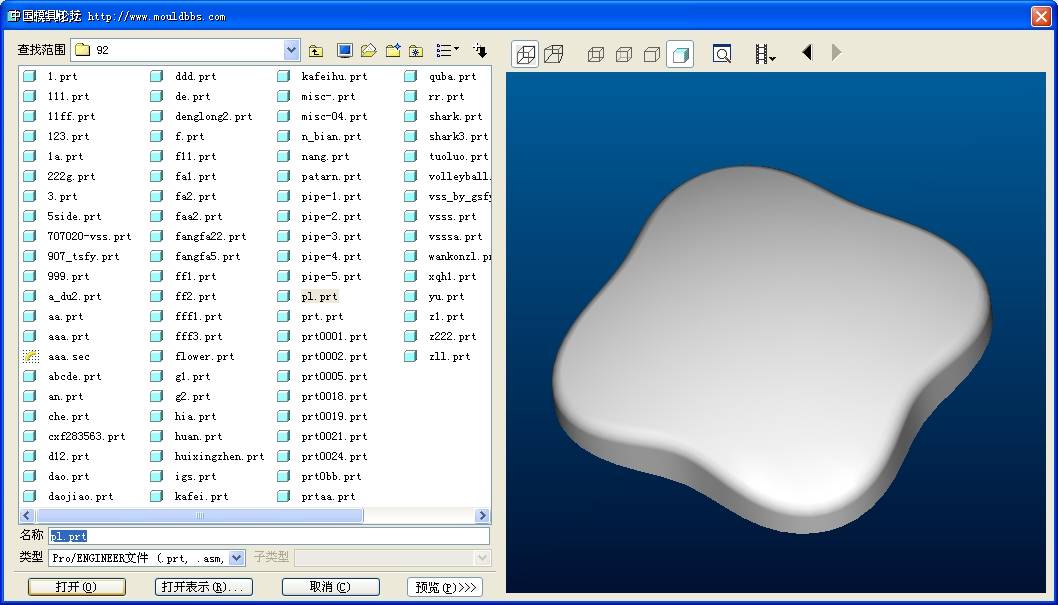Select file cxf283563.prt

86,436
